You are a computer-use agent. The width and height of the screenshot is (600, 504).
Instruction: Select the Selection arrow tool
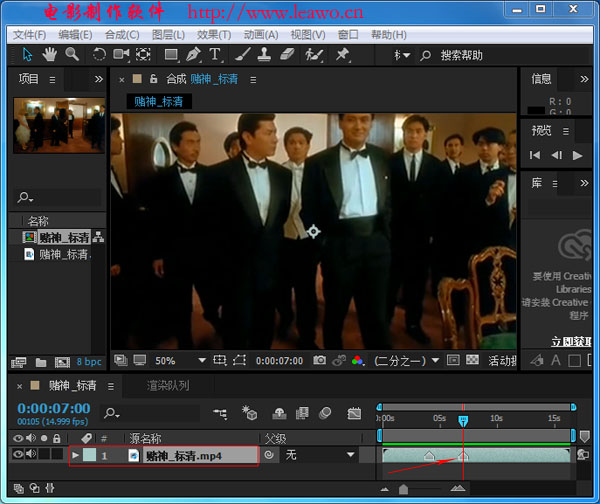(27, 55)
